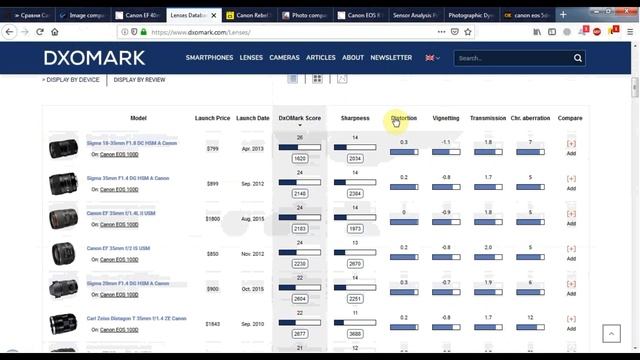Viewport: 640px width, 360px height.
Task: Open CAMERAS menu item
Action: coord(284,58)
